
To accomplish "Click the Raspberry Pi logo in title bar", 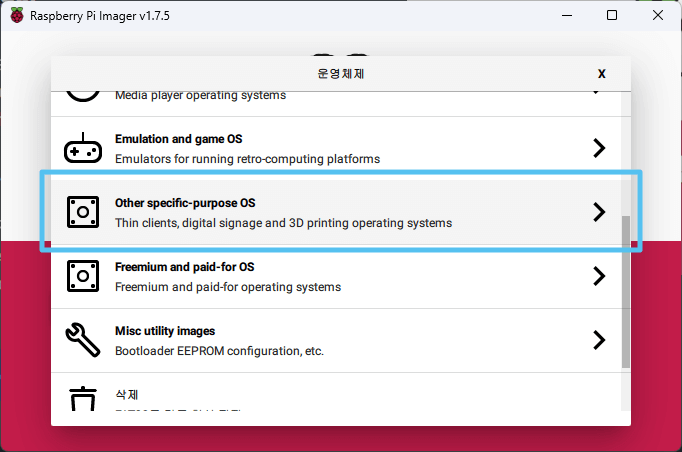I will point(17,16).
